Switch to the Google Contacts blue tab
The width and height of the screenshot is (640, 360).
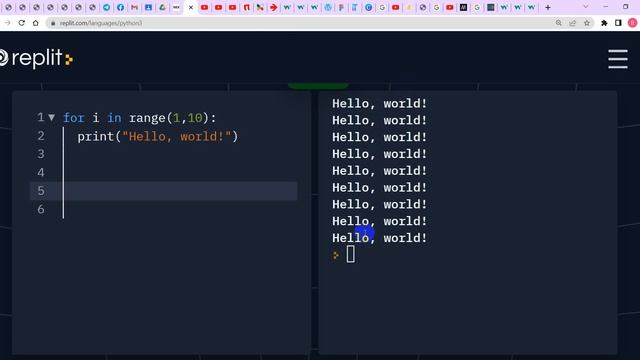149,7
